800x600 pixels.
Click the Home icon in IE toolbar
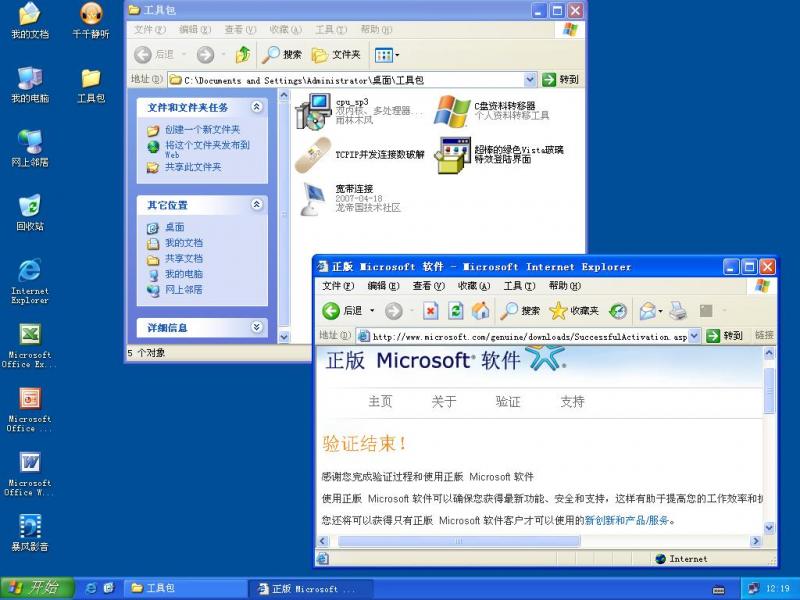(480, 311)
